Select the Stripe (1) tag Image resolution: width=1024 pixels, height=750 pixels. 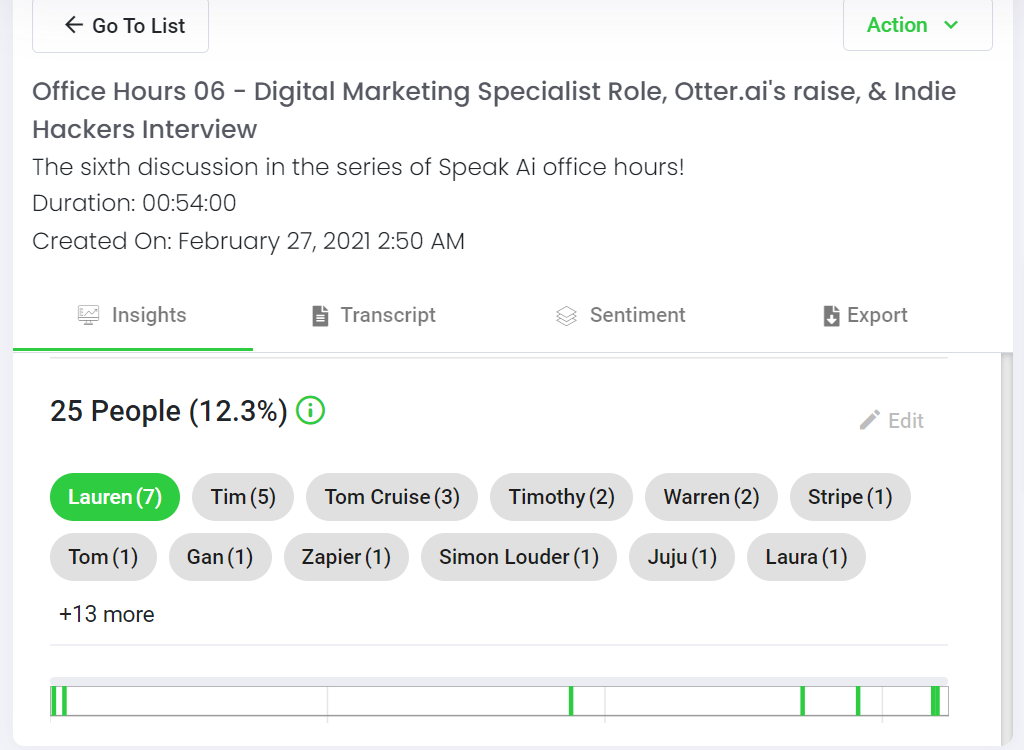(x=850, y=497)
